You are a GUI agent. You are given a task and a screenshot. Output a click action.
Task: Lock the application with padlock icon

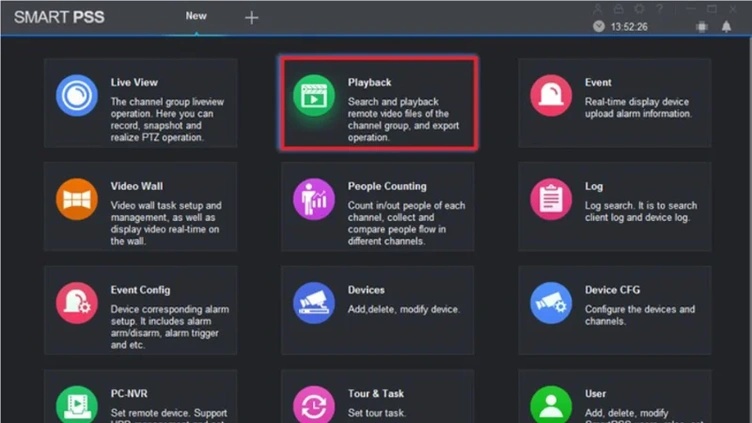[618, 9]
